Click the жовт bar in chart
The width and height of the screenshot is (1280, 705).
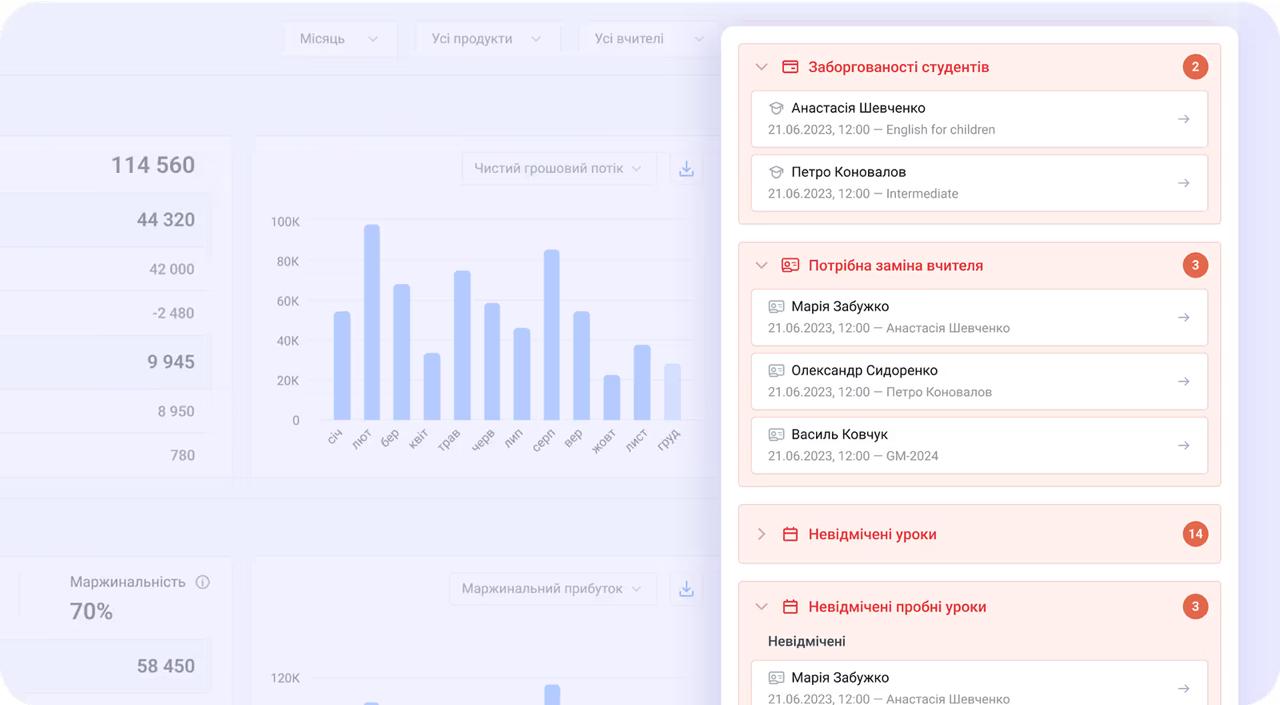(x=612, y=398)
